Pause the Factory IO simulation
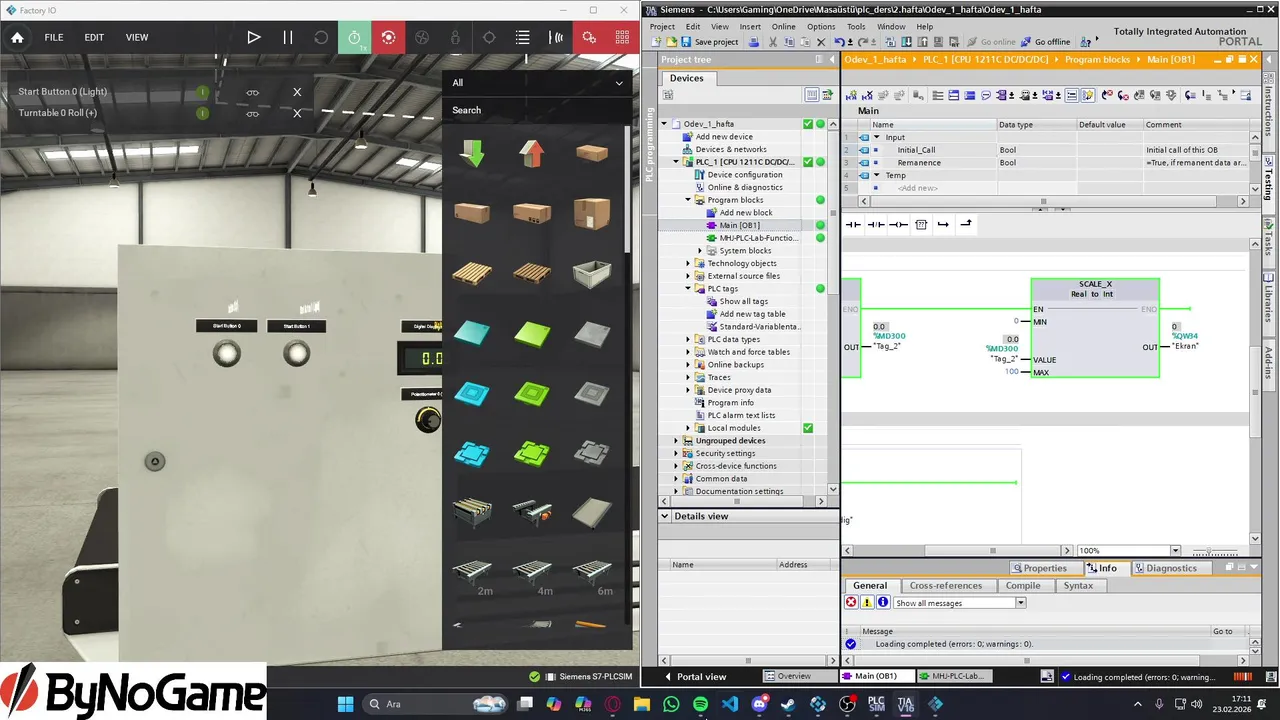Screen dimensions: 1280x720 [288, 37]
